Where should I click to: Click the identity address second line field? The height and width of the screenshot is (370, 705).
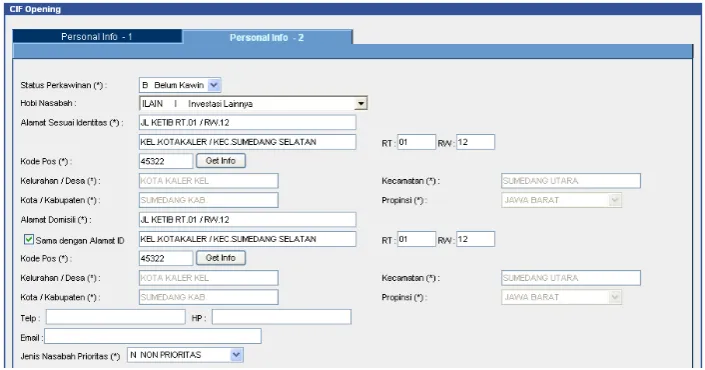[x=247, y=142]
